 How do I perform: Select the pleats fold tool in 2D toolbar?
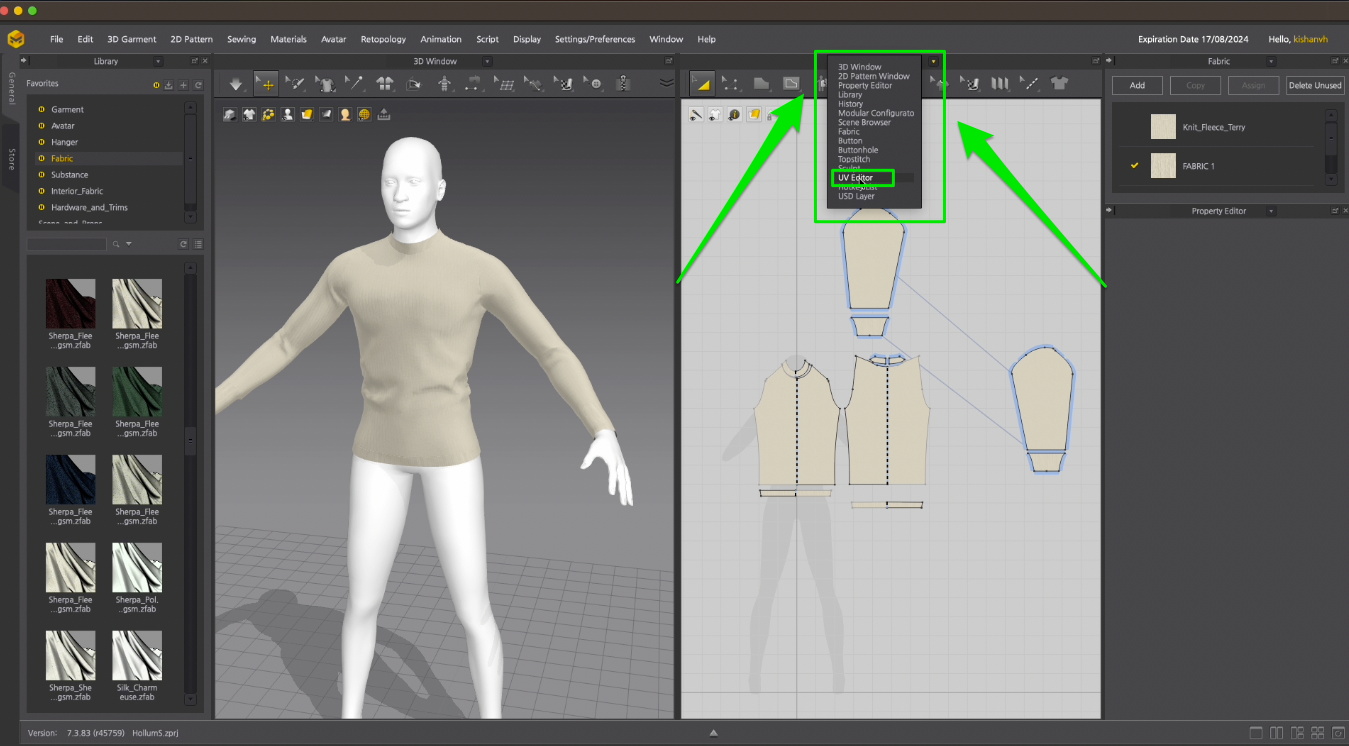999,84
